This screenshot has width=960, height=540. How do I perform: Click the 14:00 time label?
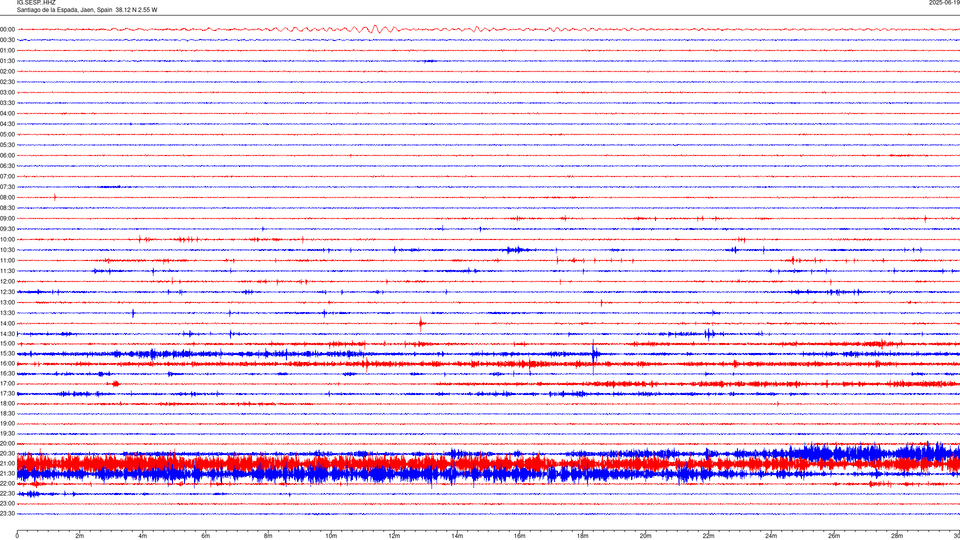[7, 324]
